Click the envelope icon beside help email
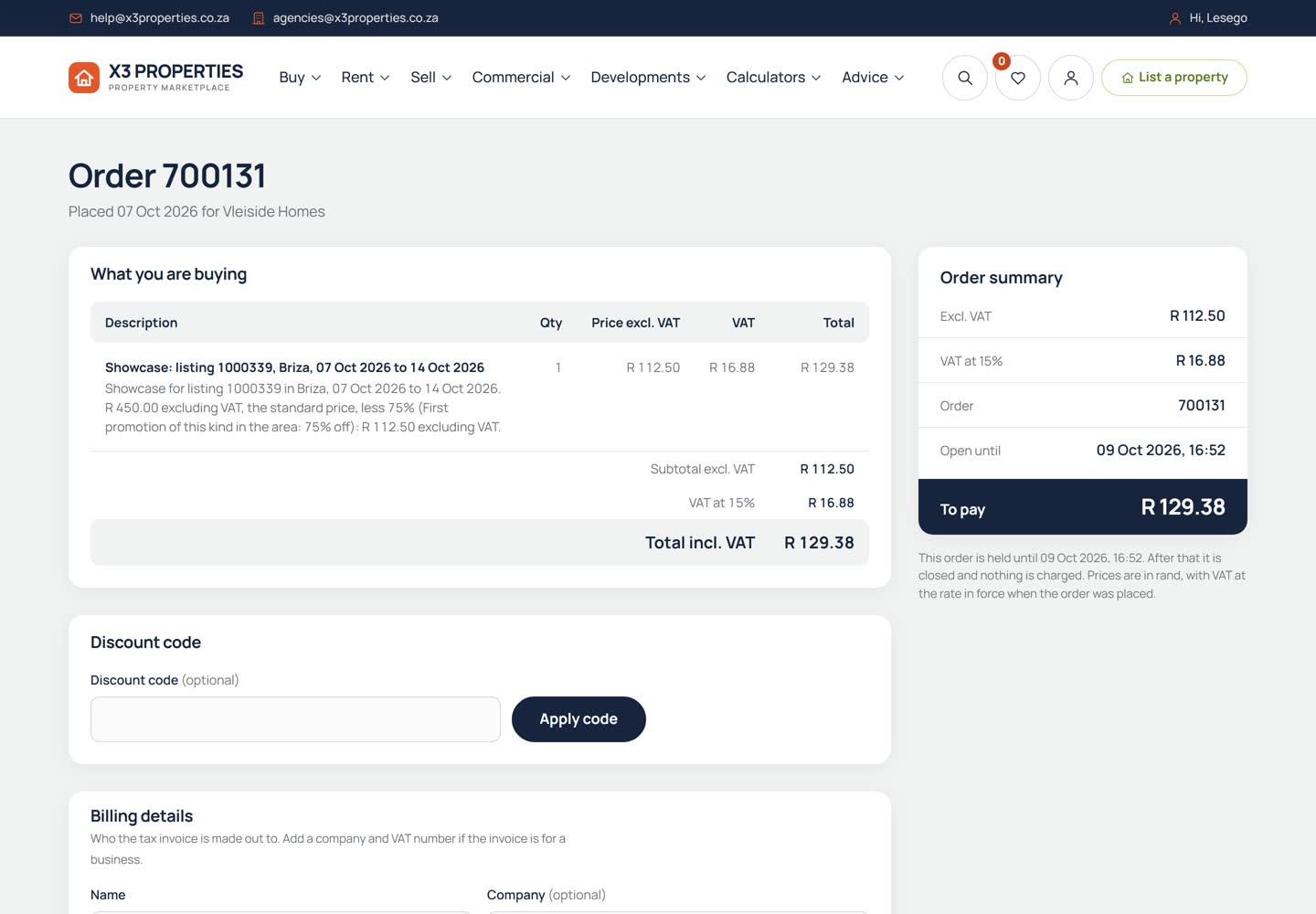This screenshot has width=1316, height=914. pos(76,18)
